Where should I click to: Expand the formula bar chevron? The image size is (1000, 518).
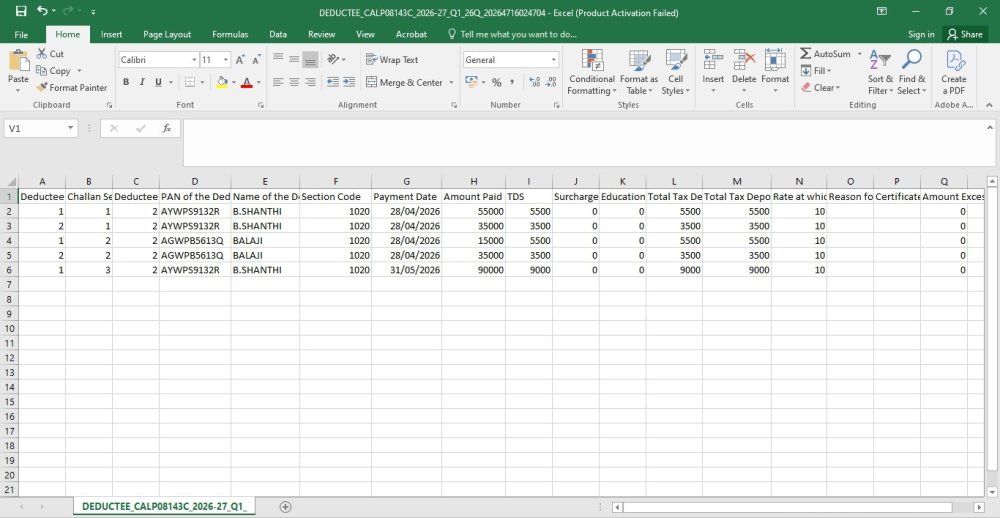click(x=989, y=127)
